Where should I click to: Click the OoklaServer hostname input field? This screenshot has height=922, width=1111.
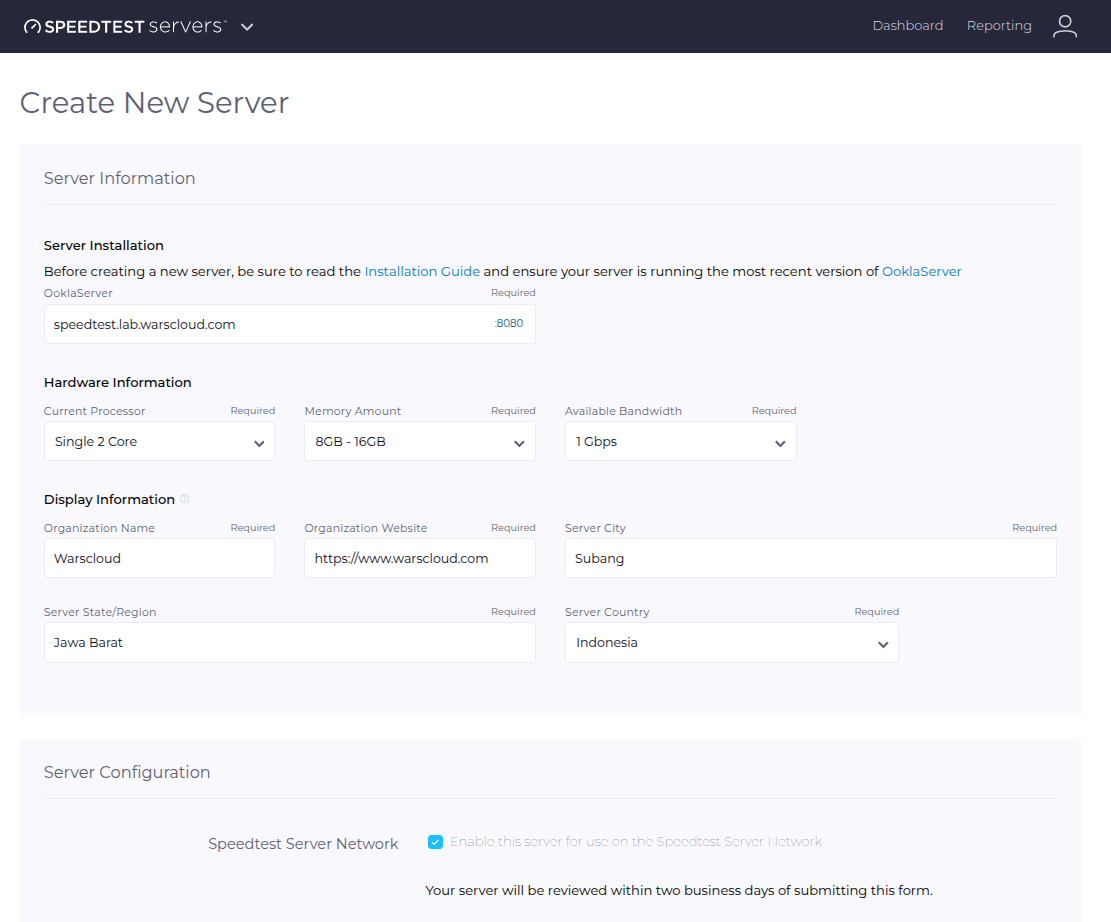click(x=250, y=324)
